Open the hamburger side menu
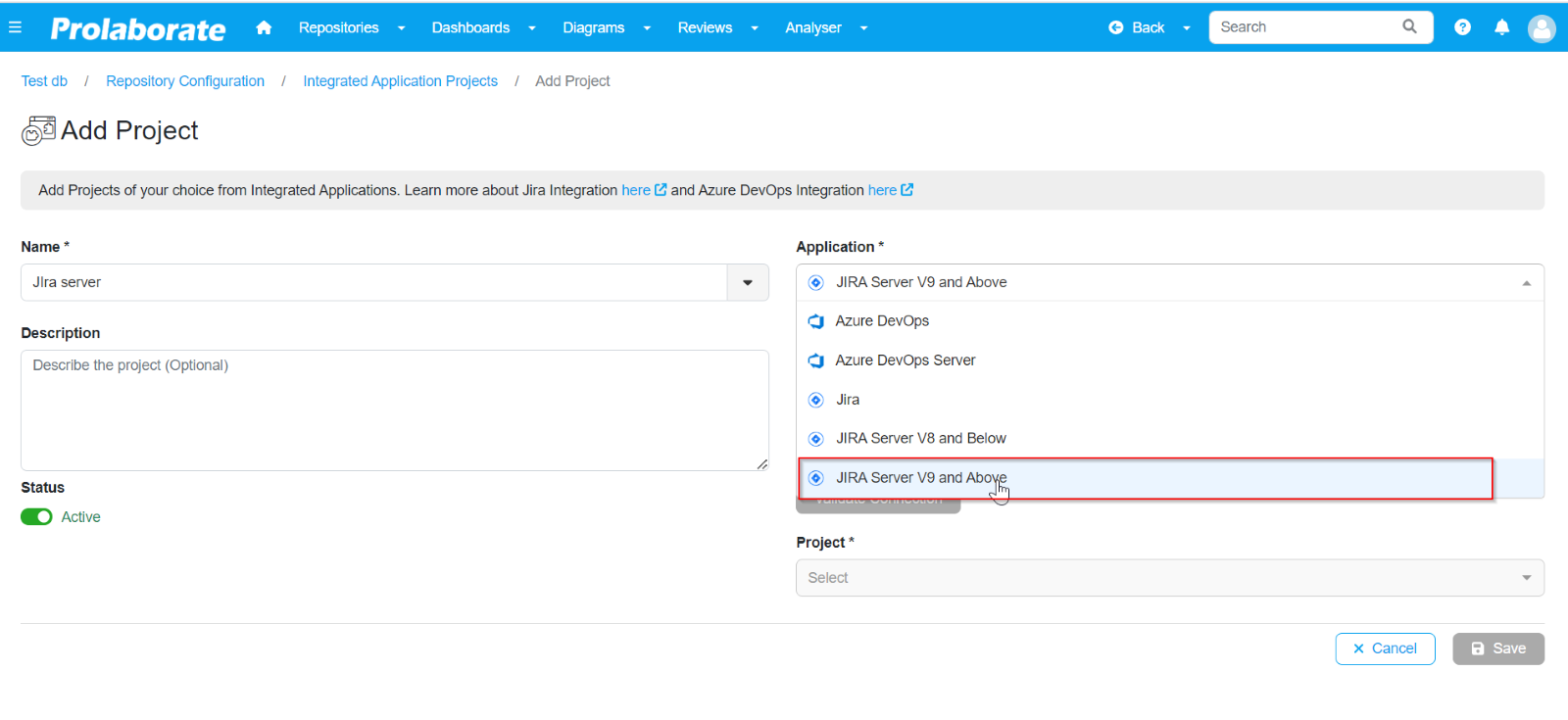Viewport: 1568px width, 720px height. click(15, 27)
